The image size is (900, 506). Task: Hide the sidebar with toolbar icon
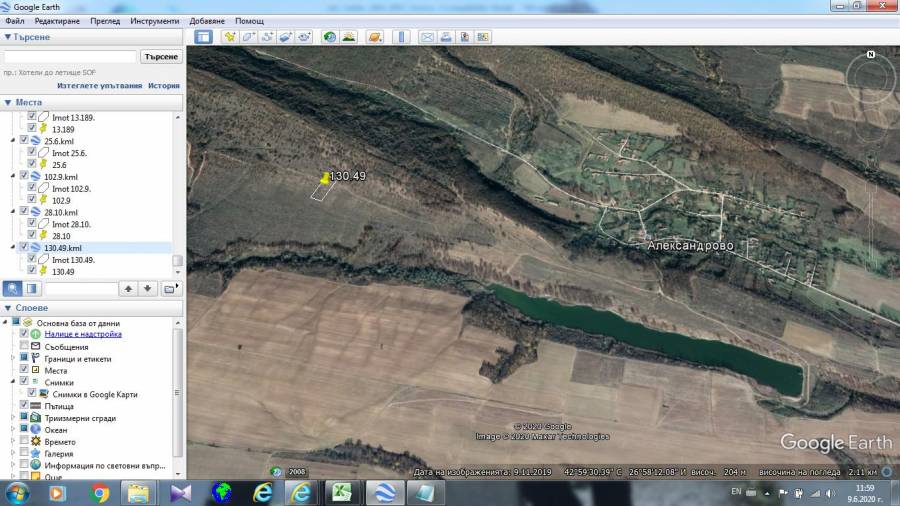pyautogui.click(x=203, y=37)
